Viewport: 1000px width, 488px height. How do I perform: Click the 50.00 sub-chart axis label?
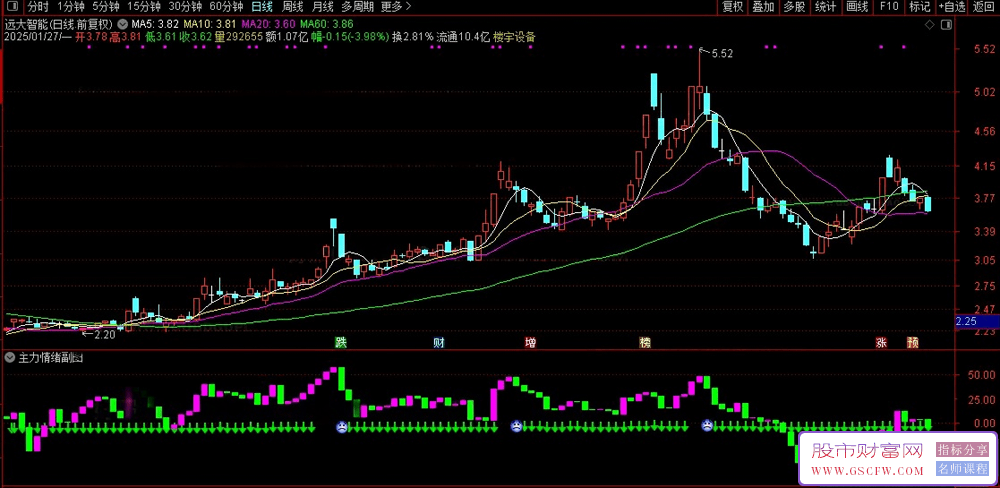[x=981, y=375]
